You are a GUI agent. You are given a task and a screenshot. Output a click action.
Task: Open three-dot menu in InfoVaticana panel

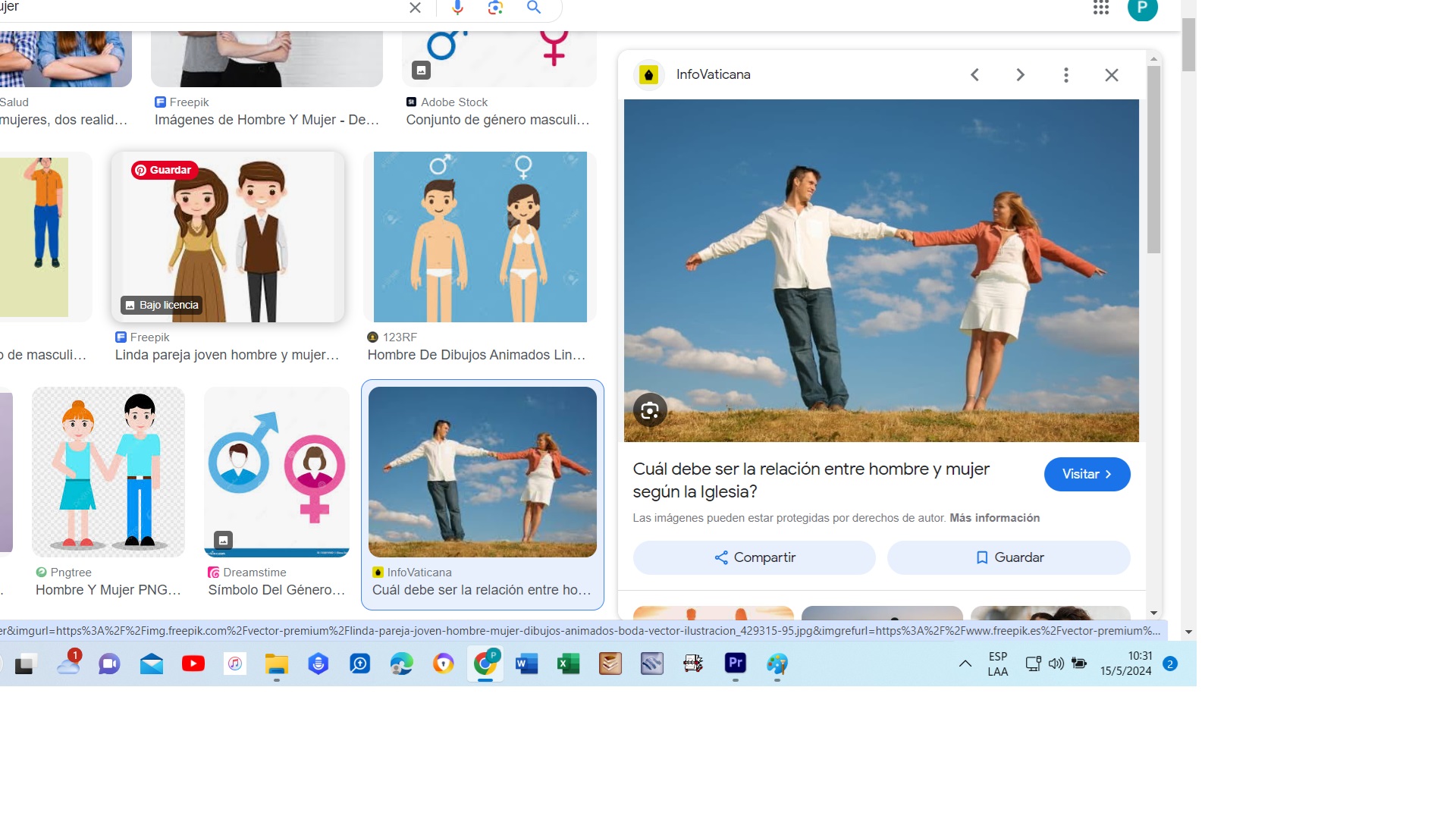1065,75
